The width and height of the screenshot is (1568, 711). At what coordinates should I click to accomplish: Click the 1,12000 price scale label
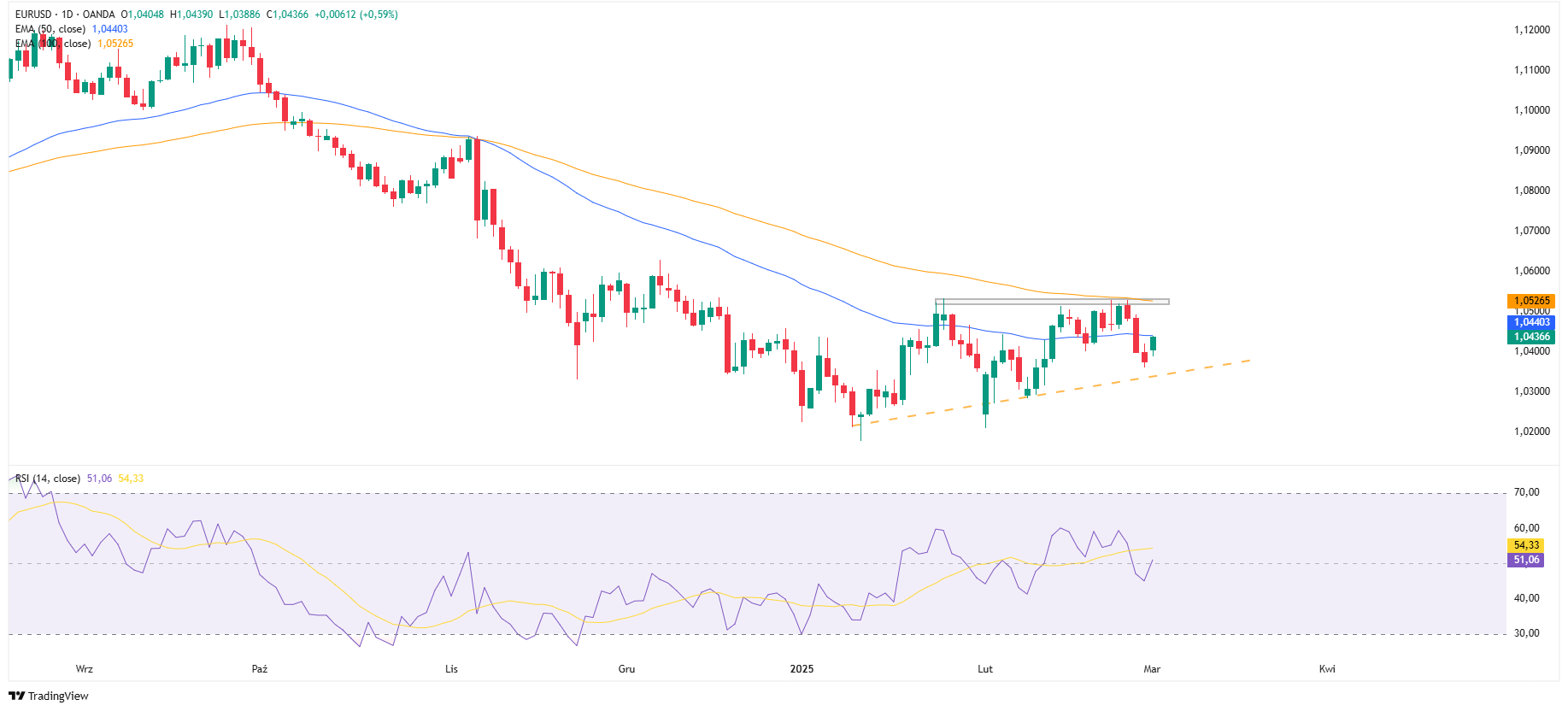[1531, 30]
